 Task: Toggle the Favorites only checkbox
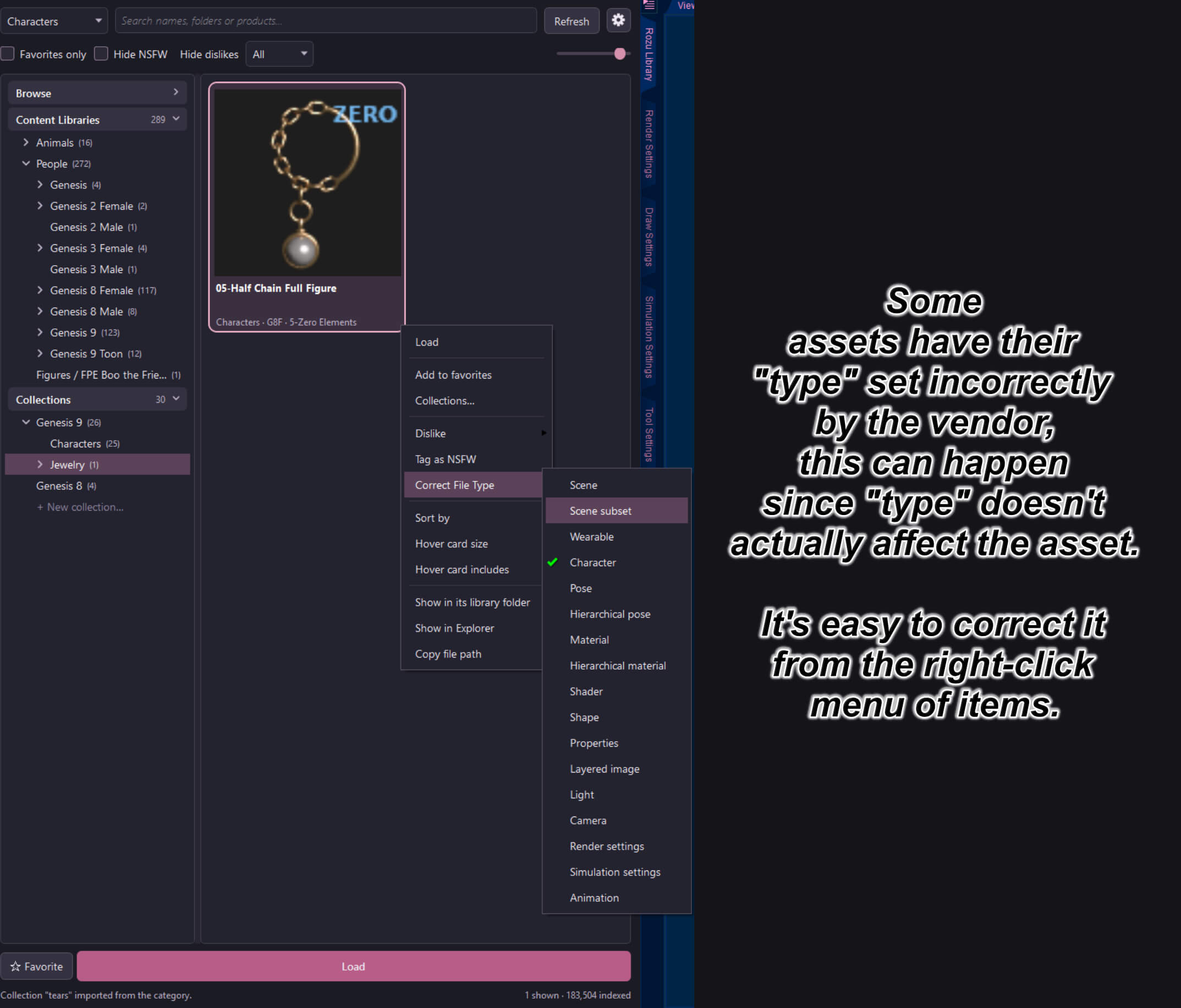[x=8, y=53]
